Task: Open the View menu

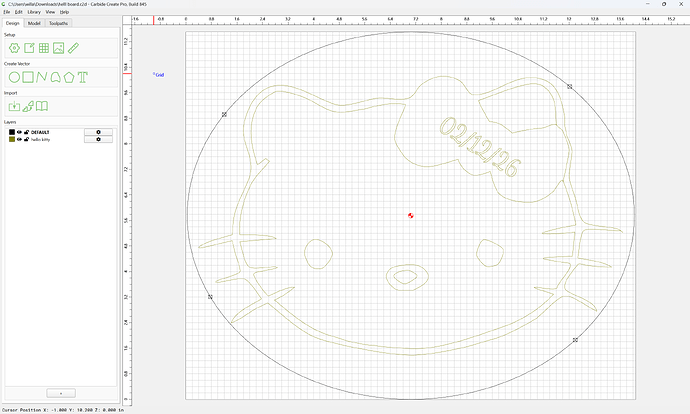Action: tap(51, 12)
